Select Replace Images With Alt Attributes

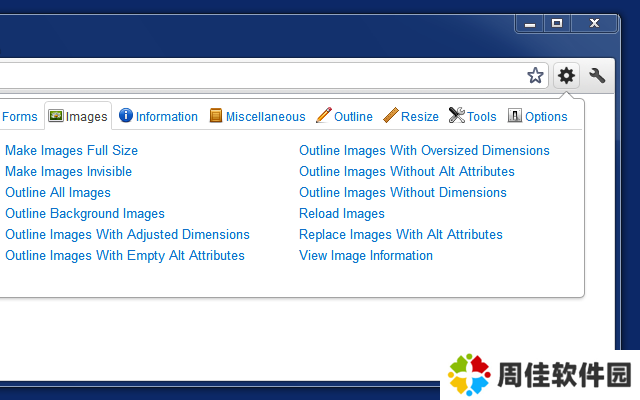401,235
